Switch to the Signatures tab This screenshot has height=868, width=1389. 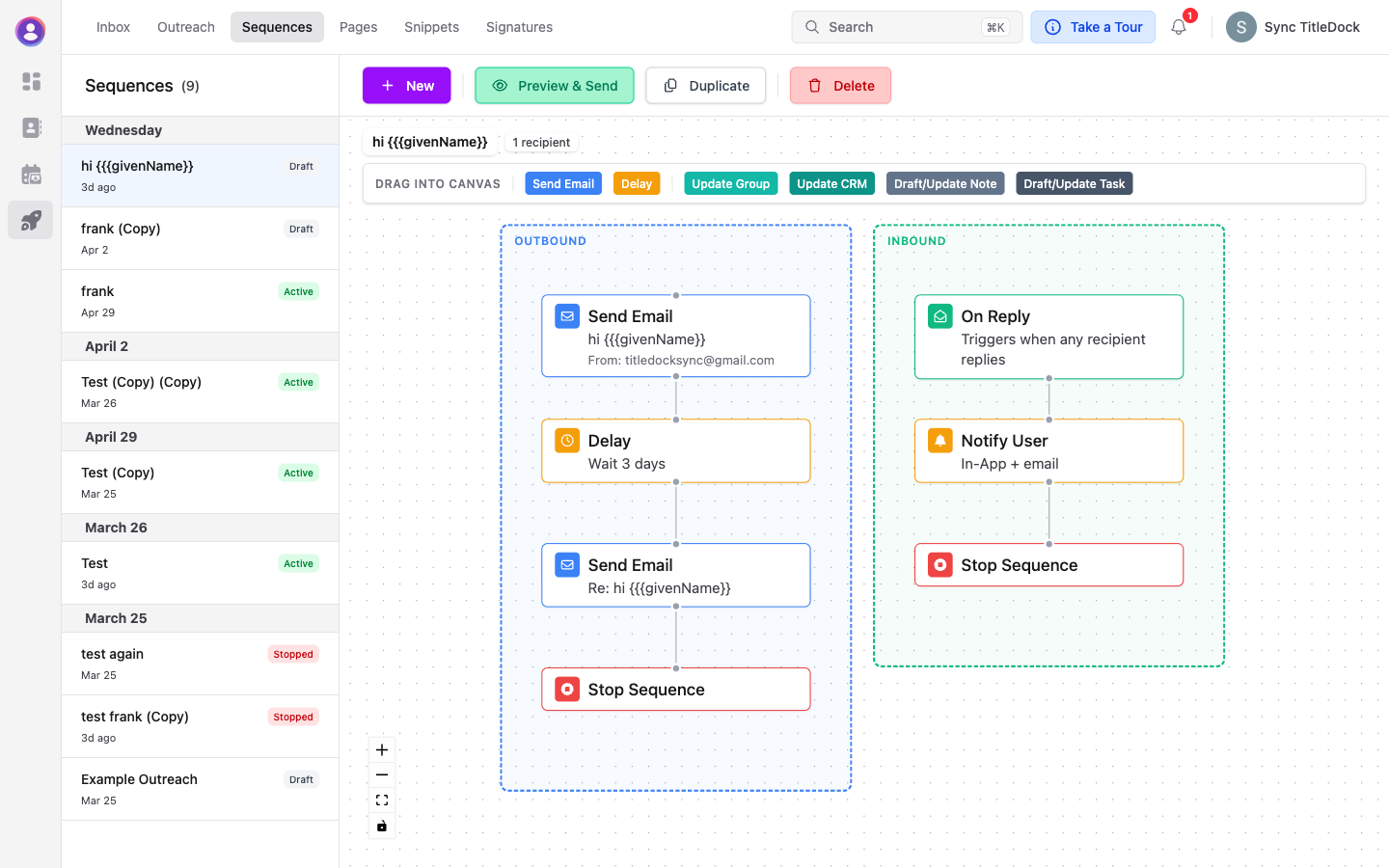tap(519, 27)
